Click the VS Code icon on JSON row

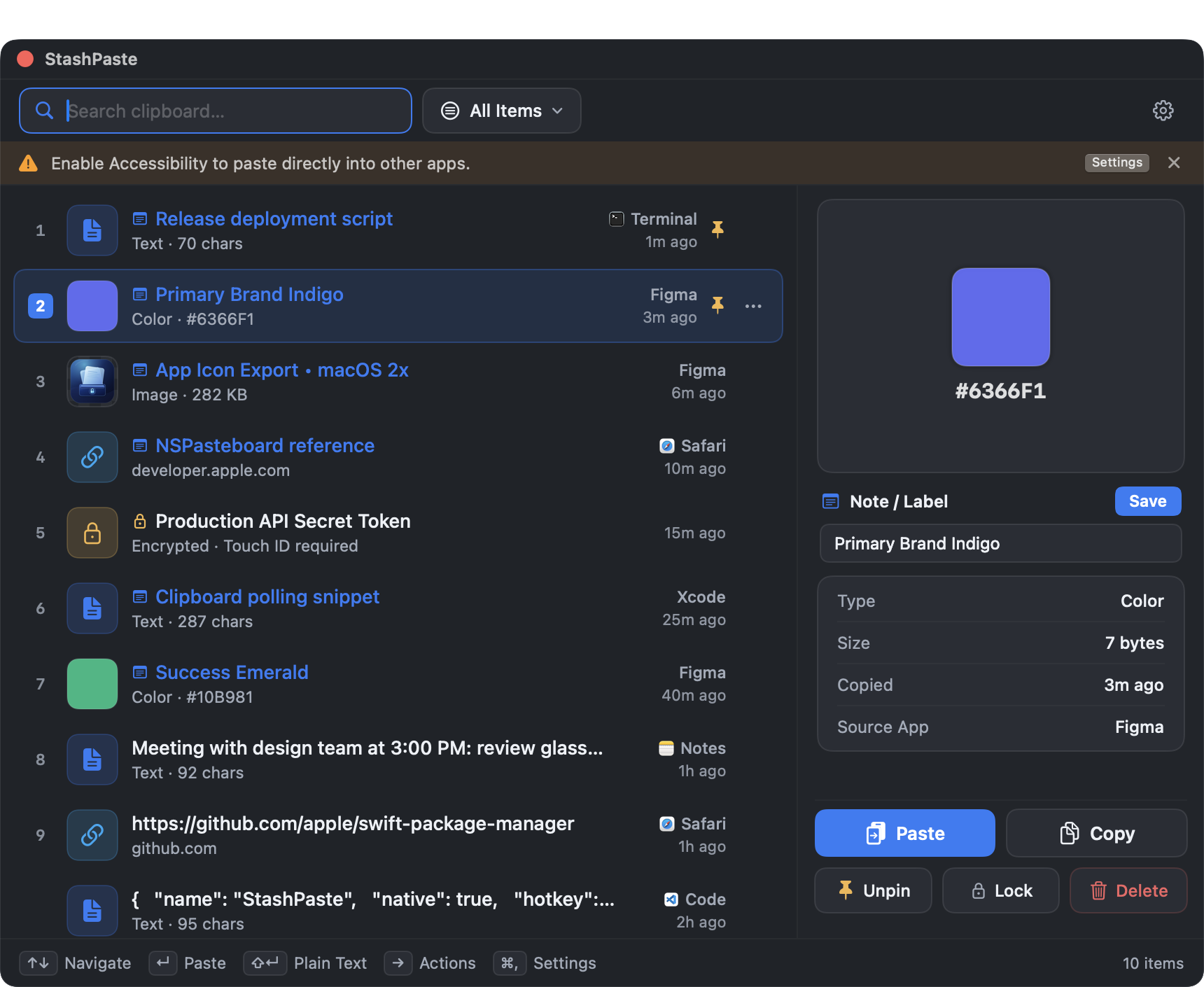tap(671, 899)
